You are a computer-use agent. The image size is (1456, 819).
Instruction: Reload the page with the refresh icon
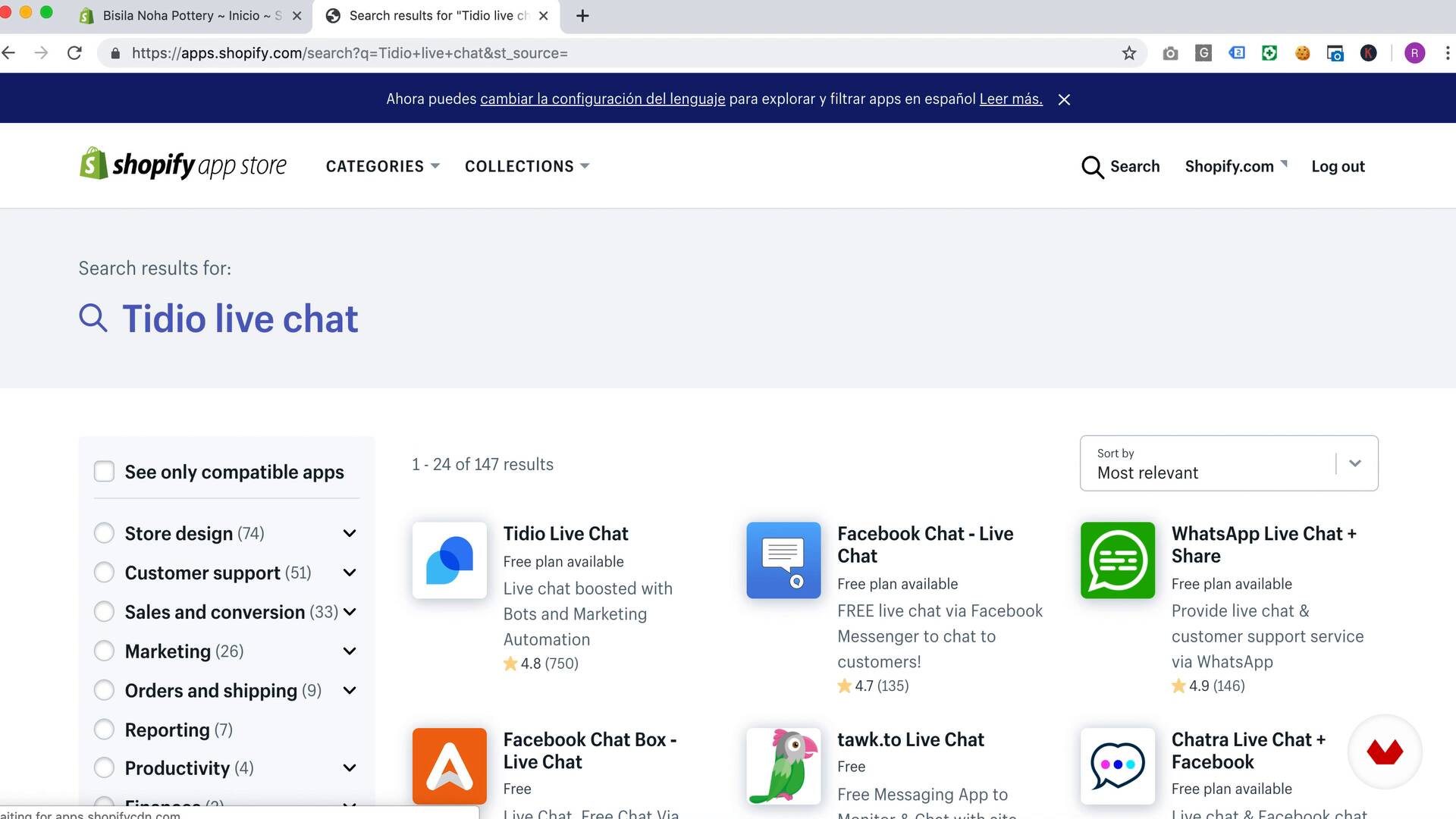click(x=74, y=53)
